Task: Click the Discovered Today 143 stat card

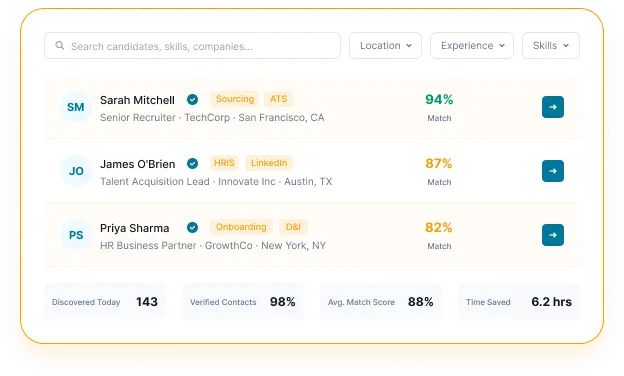Action: (x=105, y=302)
